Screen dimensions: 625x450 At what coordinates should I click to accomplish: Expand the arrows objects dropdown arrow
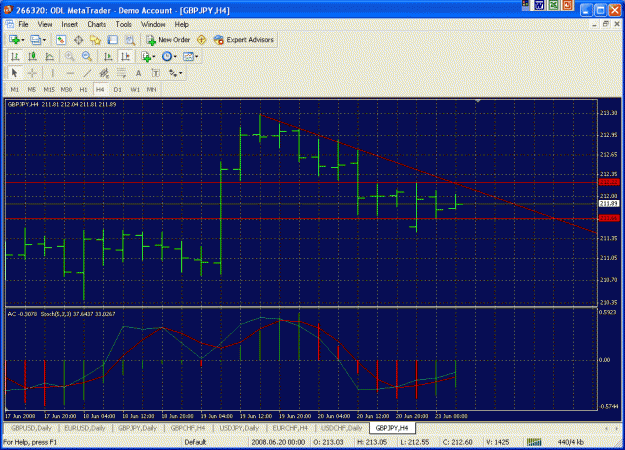click(181, 73)
